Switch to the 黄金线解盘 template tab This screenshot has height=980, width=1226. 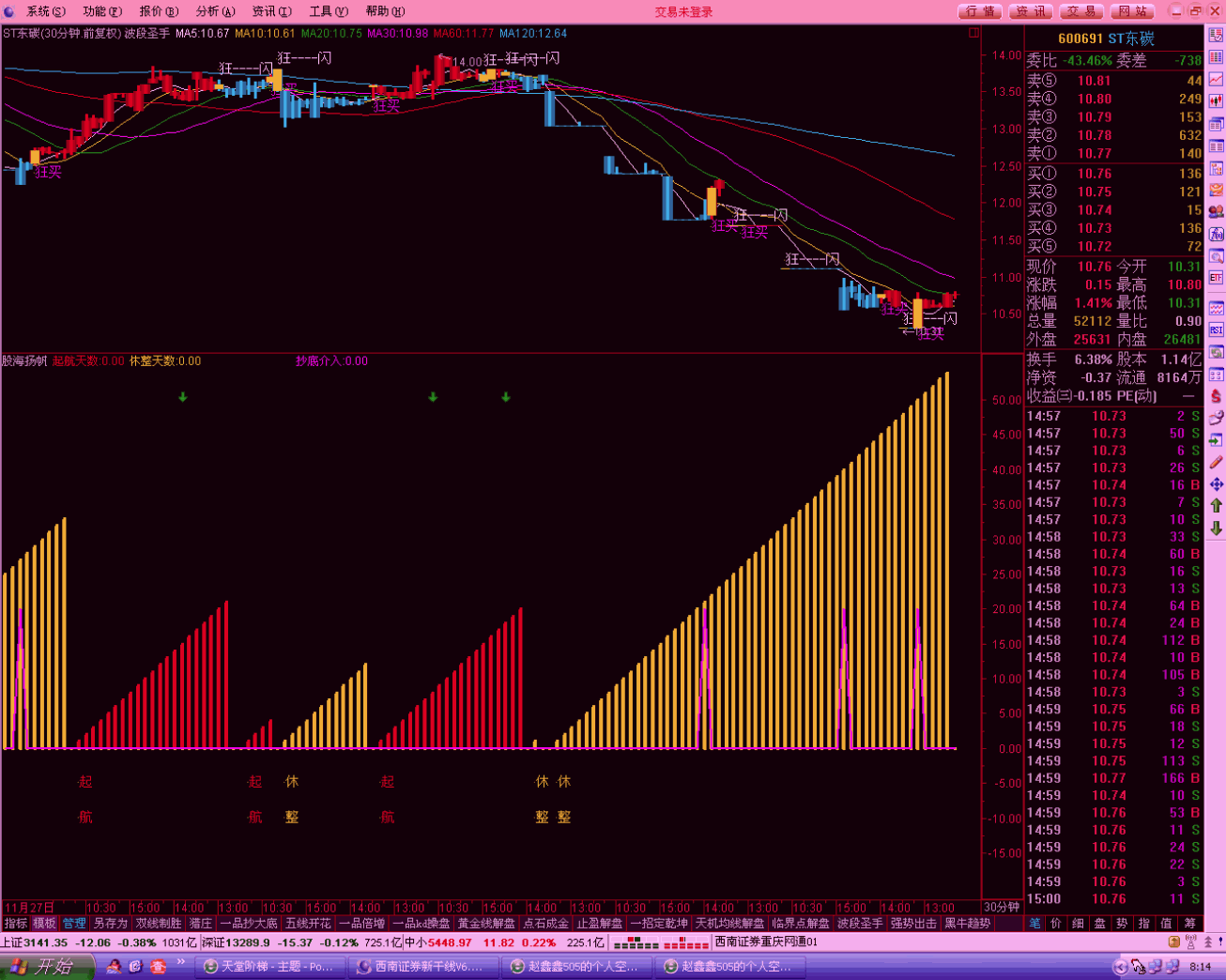pyautogui.click(x=486, y=924)
